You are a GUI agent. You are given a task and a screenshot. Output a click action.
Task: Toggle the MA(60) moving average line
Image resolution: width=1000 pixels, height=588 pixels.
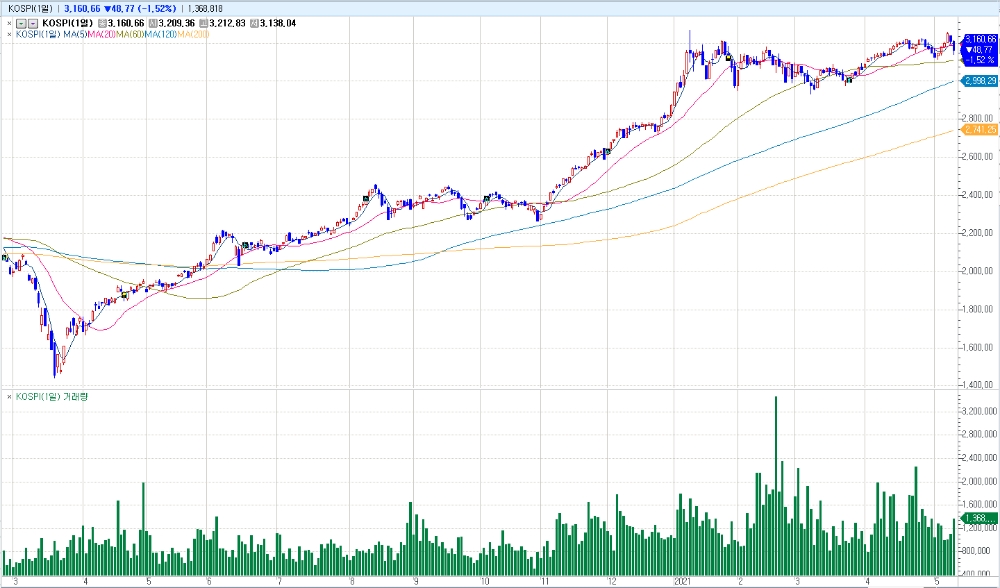(x=128, y=34)
